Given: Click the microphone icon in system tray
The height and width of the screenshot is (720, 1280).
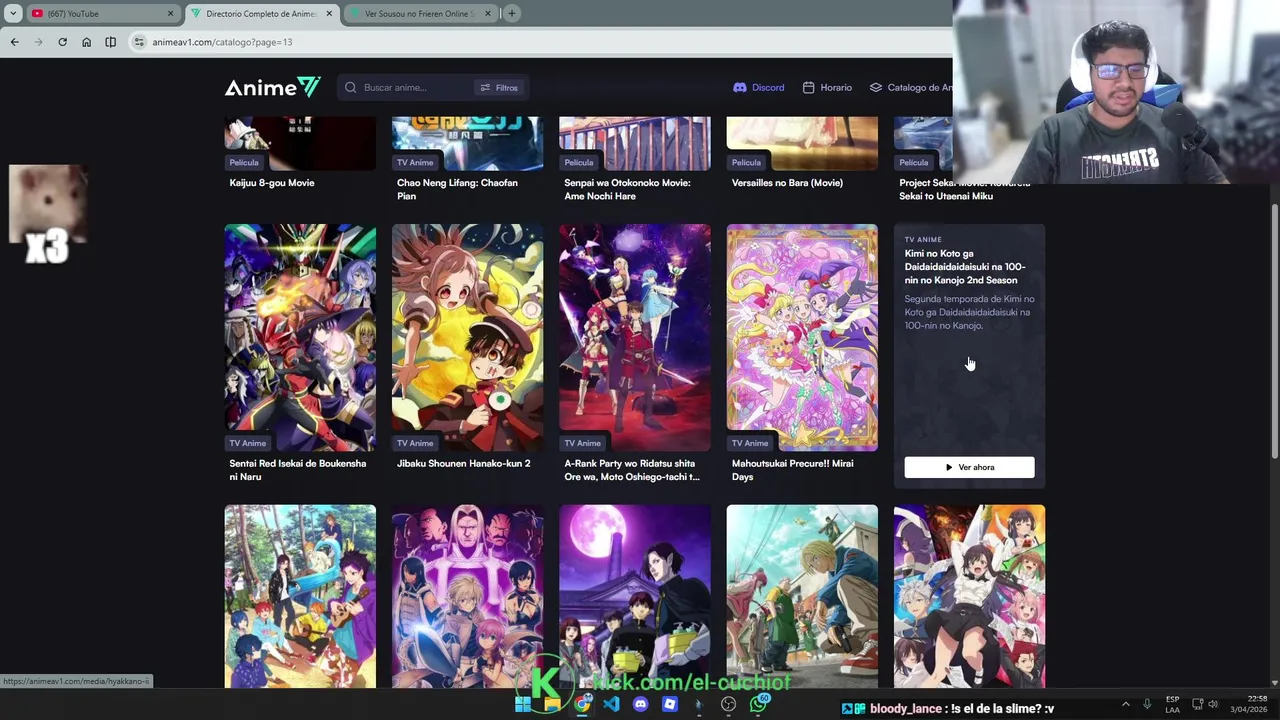Looking at the screenshot, I should [1147, 704].
